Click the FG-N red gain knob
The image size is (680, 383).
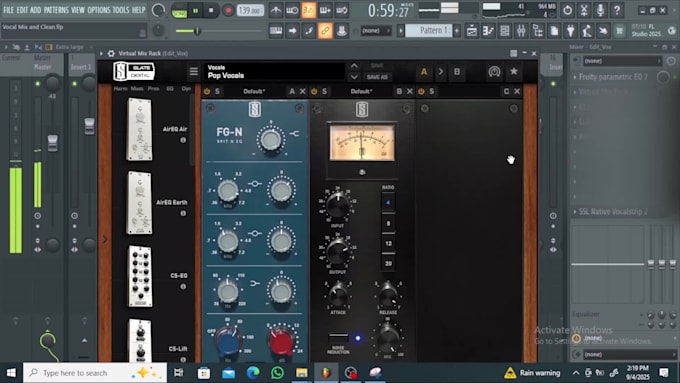(x=281, y=340)
